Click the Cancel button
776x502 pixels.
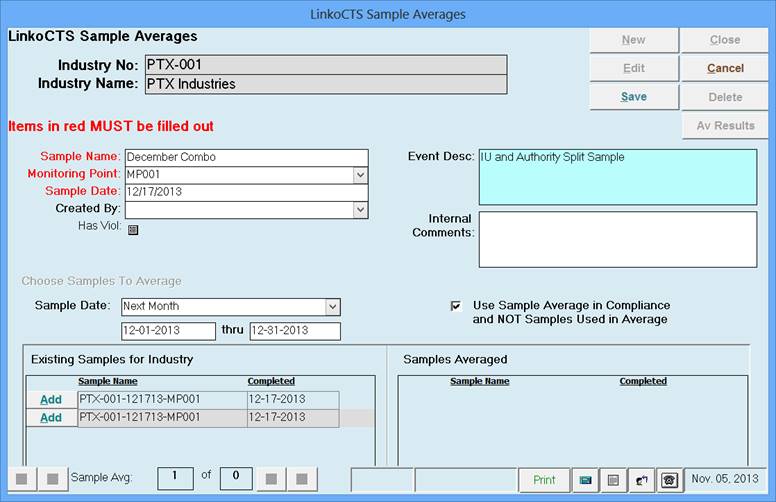point(725,68)
